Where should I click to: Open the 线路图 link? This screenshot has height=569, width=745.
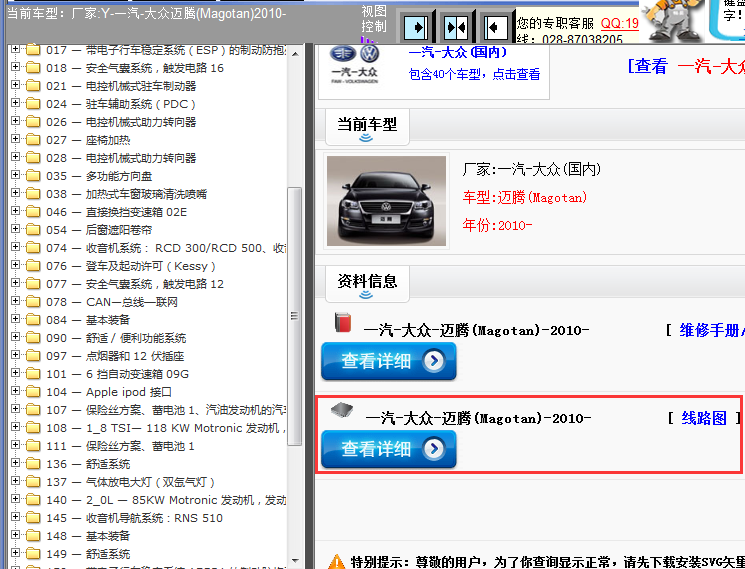point(704,418)
